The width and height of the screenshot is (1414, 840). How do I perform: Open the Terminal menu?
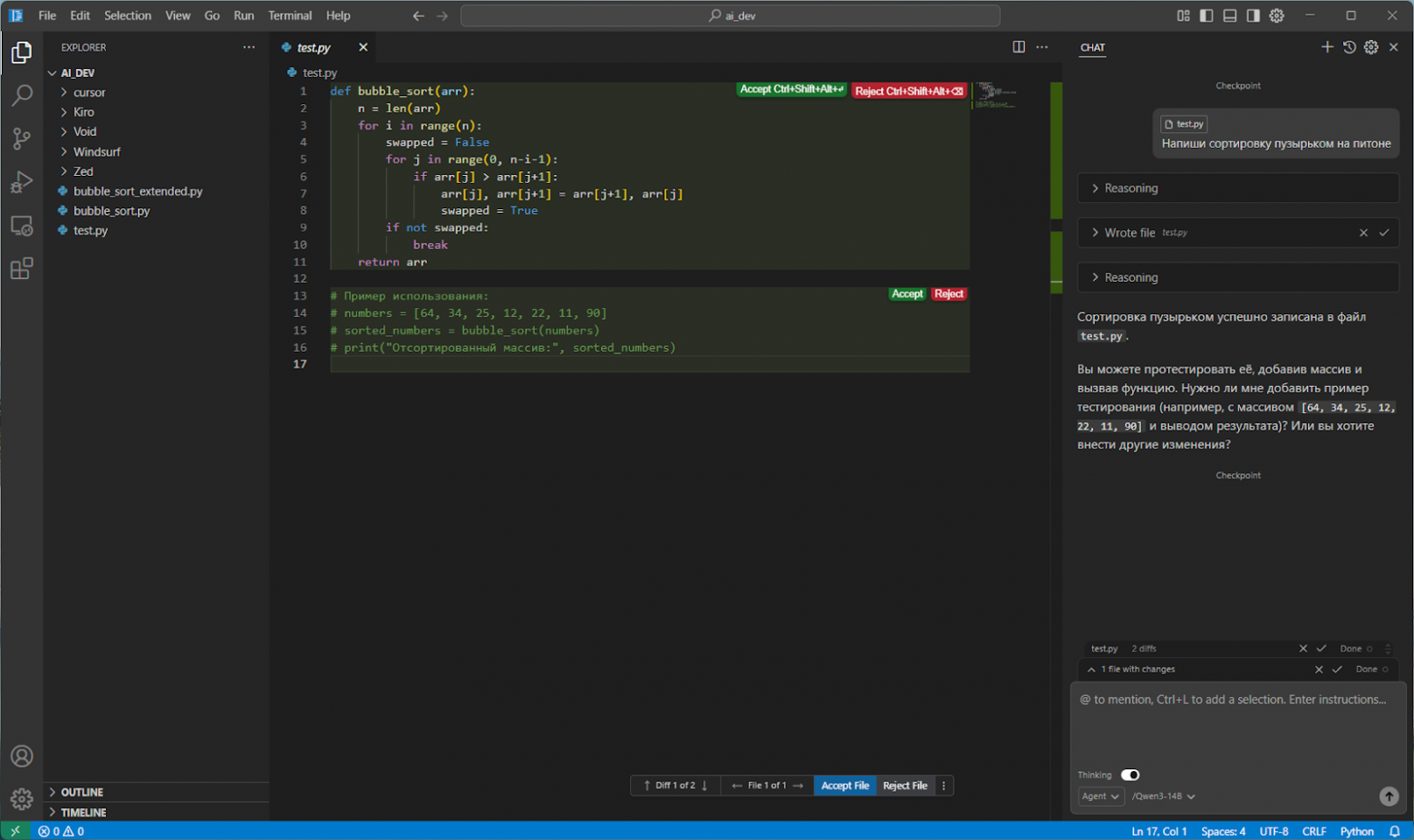point(289,15)
